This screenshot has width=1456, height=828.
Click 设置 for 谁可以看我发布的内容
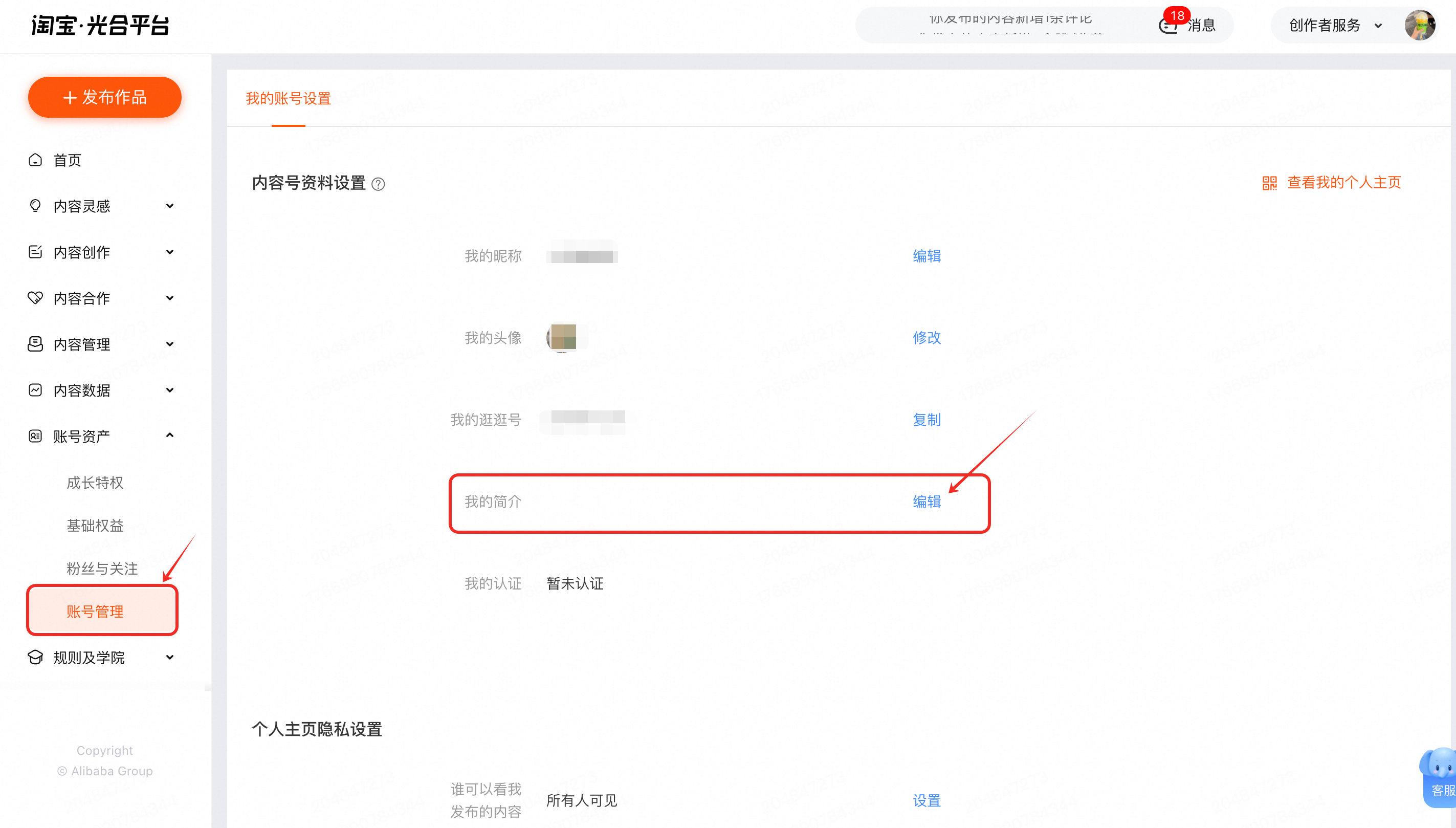coord(926,801)
